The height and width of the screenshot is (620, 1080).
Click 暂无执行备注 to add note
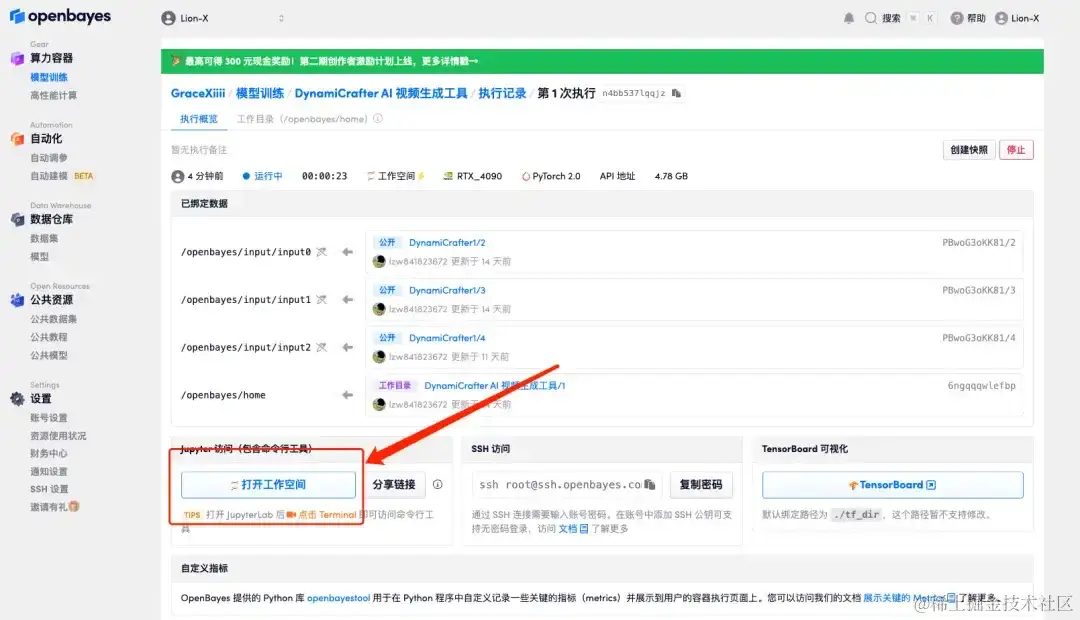point(199,149)
